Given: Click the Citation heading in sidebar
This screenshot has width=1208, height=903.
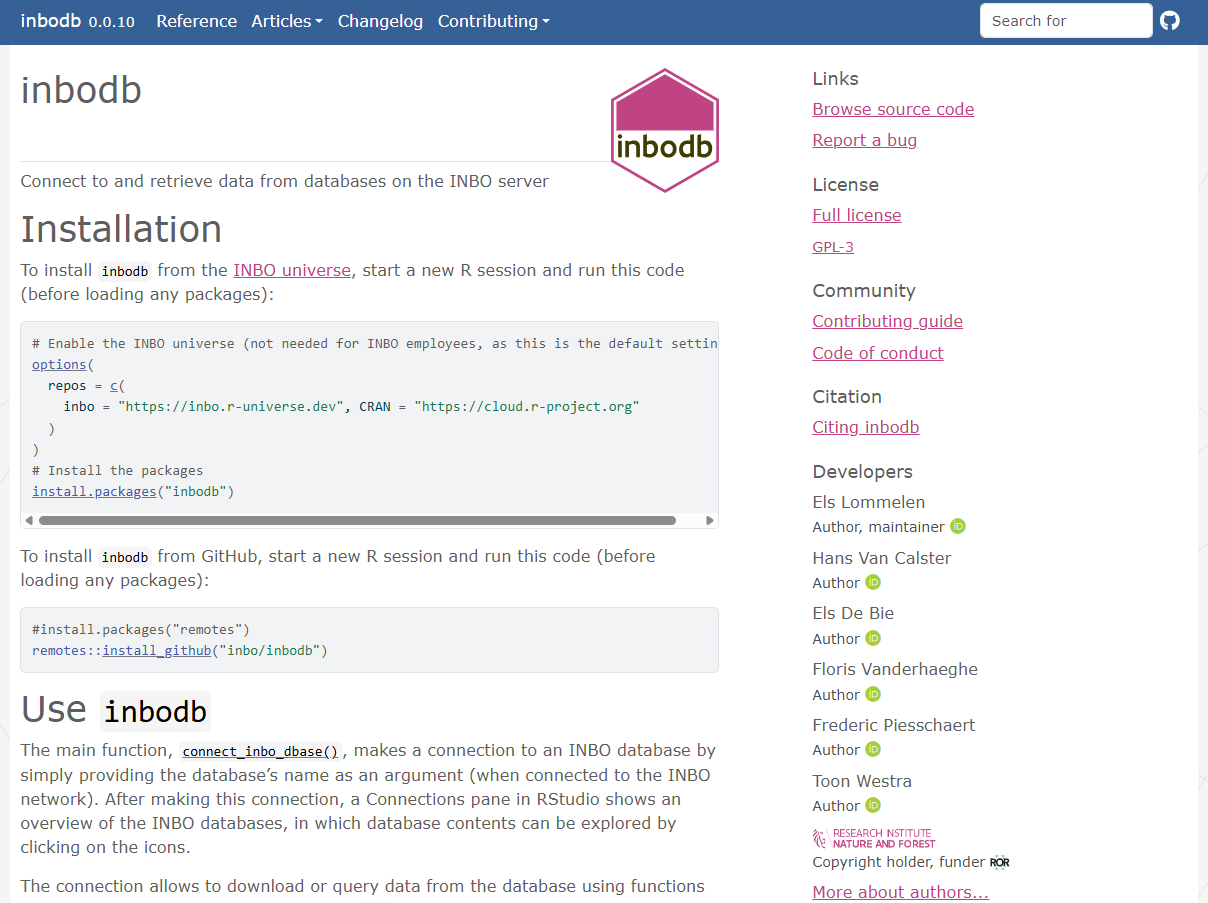Looking at the screenshot, I should pyautogui.click(x=847, y=396).
